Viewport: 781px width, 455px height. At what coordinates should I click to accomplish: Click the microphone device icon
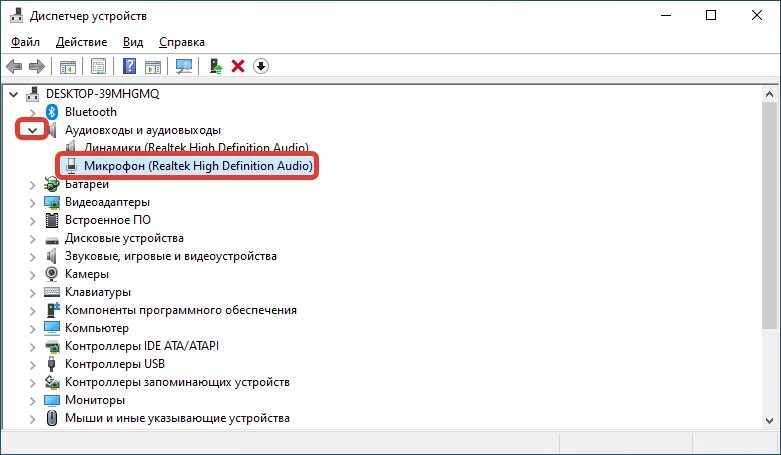[72, 166]
